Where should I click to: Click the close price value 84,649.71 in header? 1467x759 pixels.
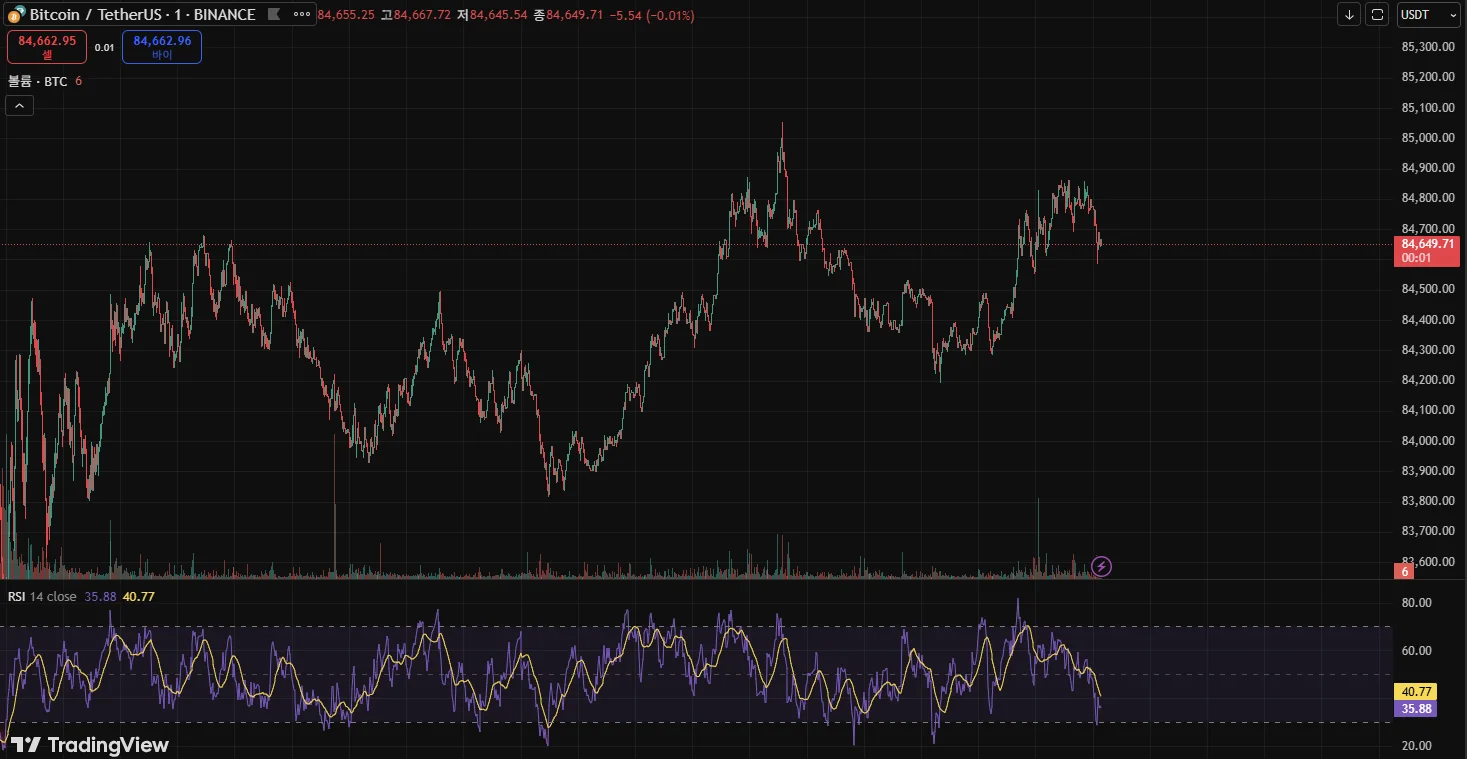click(x=575, y=15)
